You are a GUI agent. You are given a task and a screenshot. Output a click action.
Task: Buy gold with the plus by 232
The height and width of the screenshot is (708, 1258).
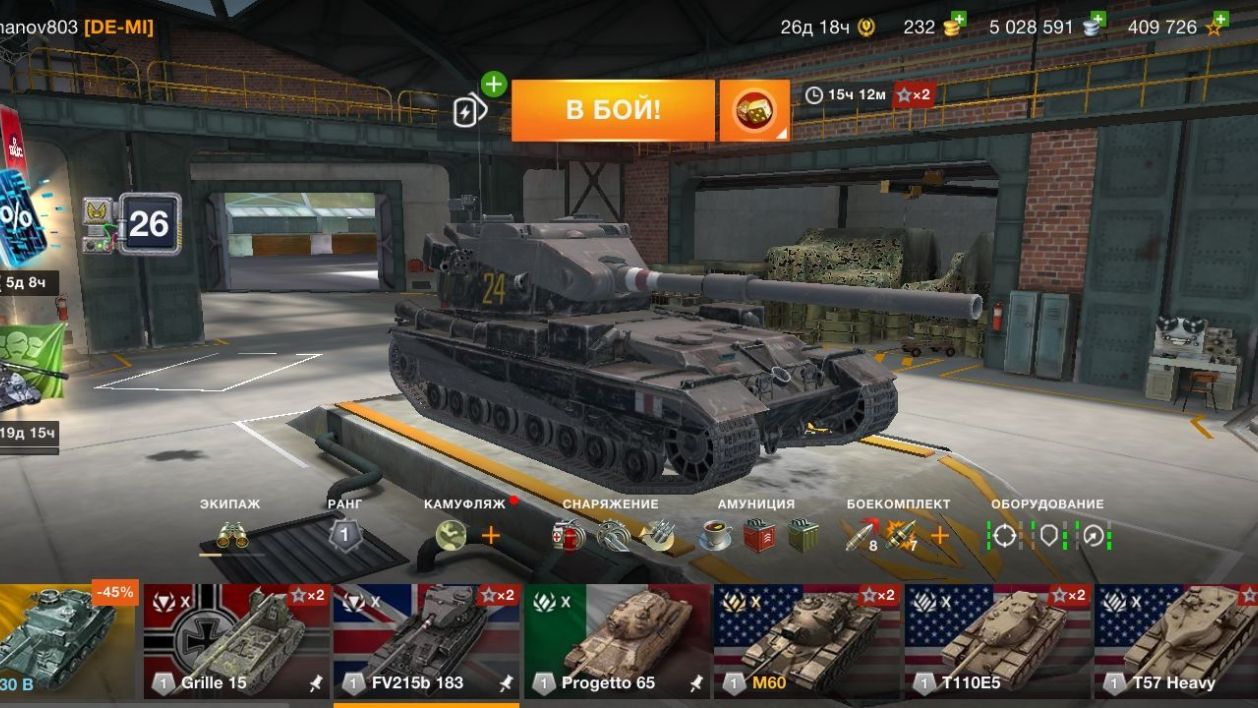click(958, 19)
